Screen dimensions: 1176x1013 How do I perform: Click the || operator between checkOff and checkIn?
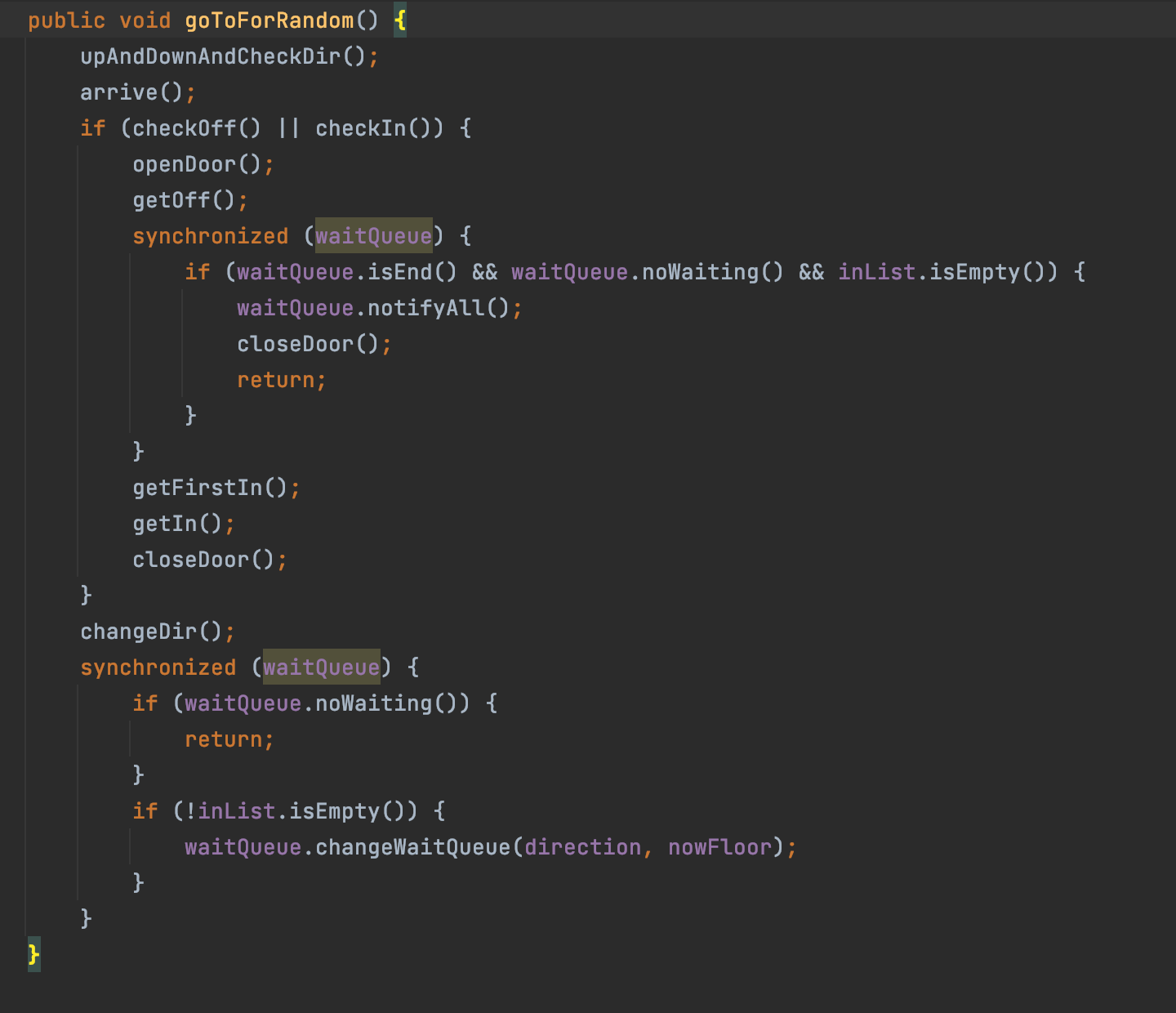click(288, 127)
